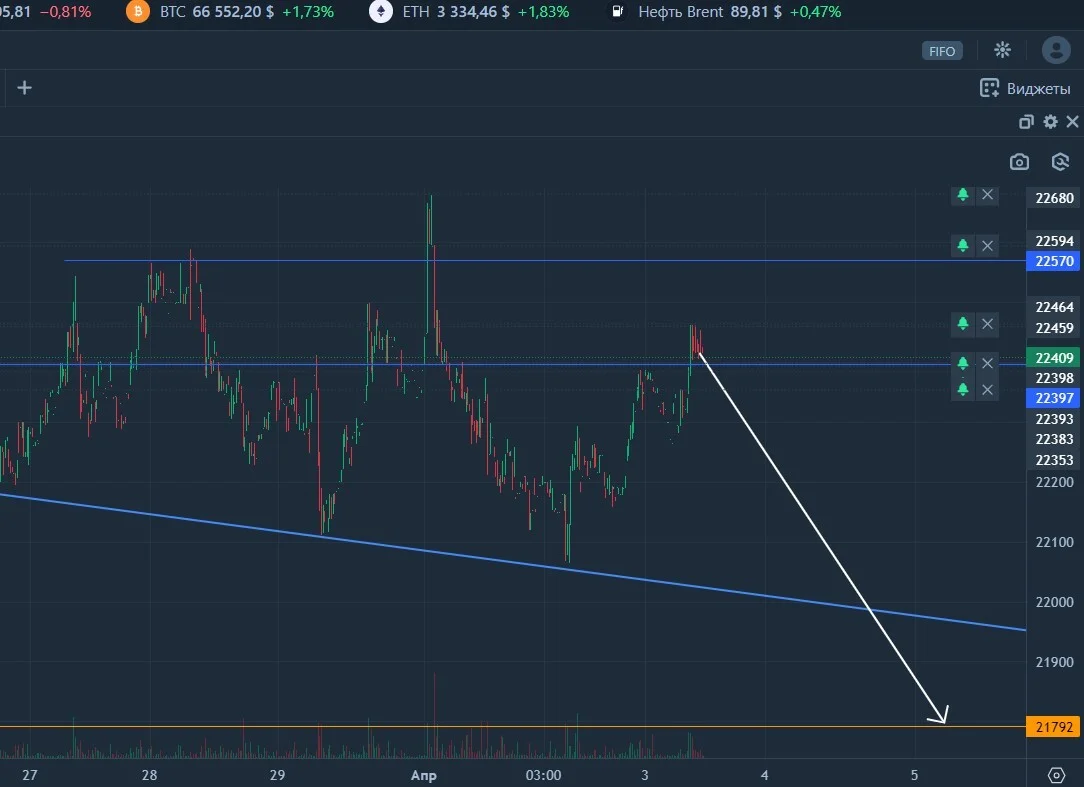Toggle alert bell at the 22680 level
The height and width of the screenshot is (787, 1084).
(x=962, y=195)
